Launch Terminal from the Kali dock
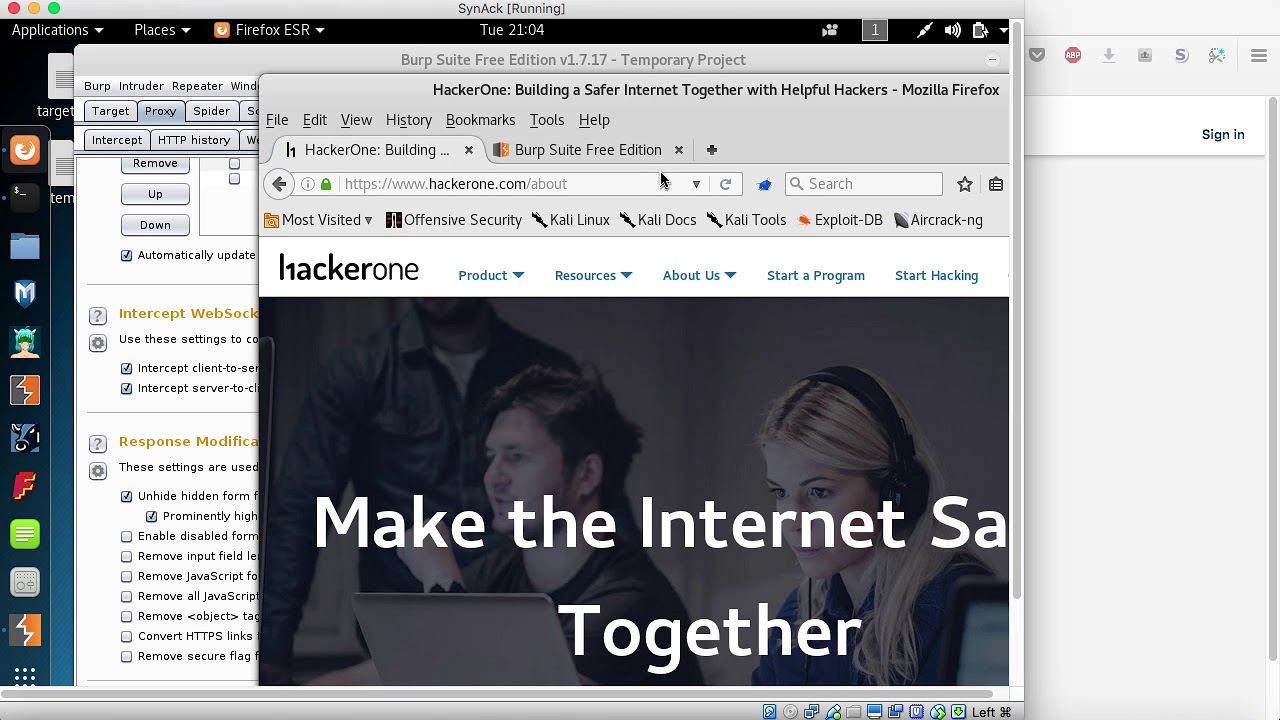The height and width of the screenshot is (720, 1280). (25, 197)
